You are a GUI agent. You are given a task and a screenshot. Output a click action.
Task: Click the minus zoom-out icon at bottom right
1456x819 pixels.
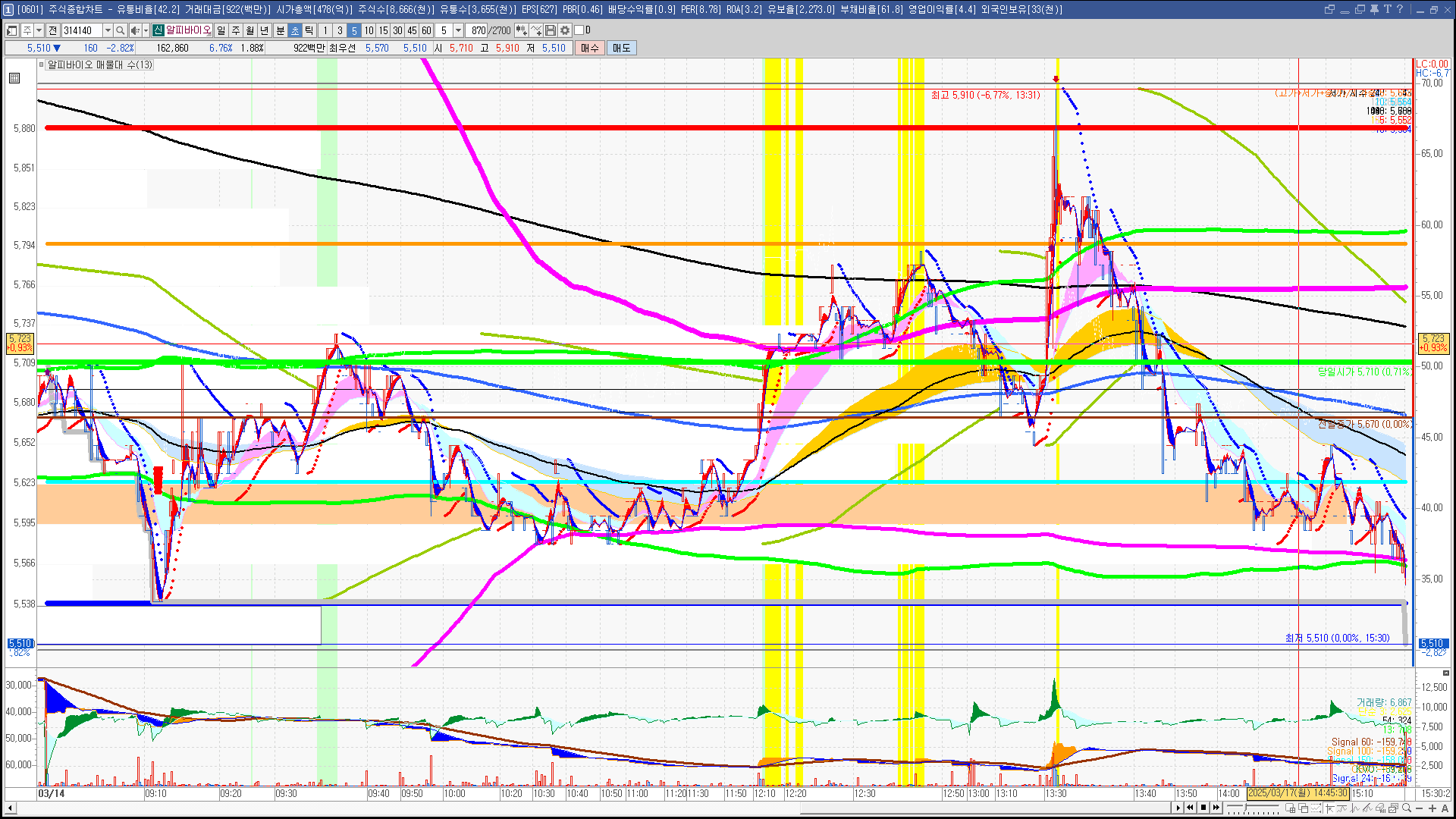[x=1420, y=808]
